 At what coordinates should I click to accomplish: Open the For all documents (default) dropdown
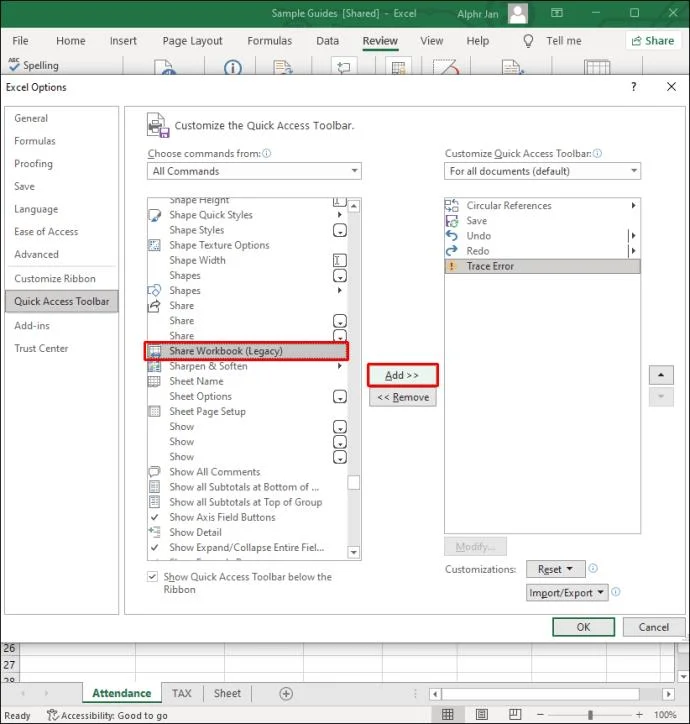(x=542, y=171)
